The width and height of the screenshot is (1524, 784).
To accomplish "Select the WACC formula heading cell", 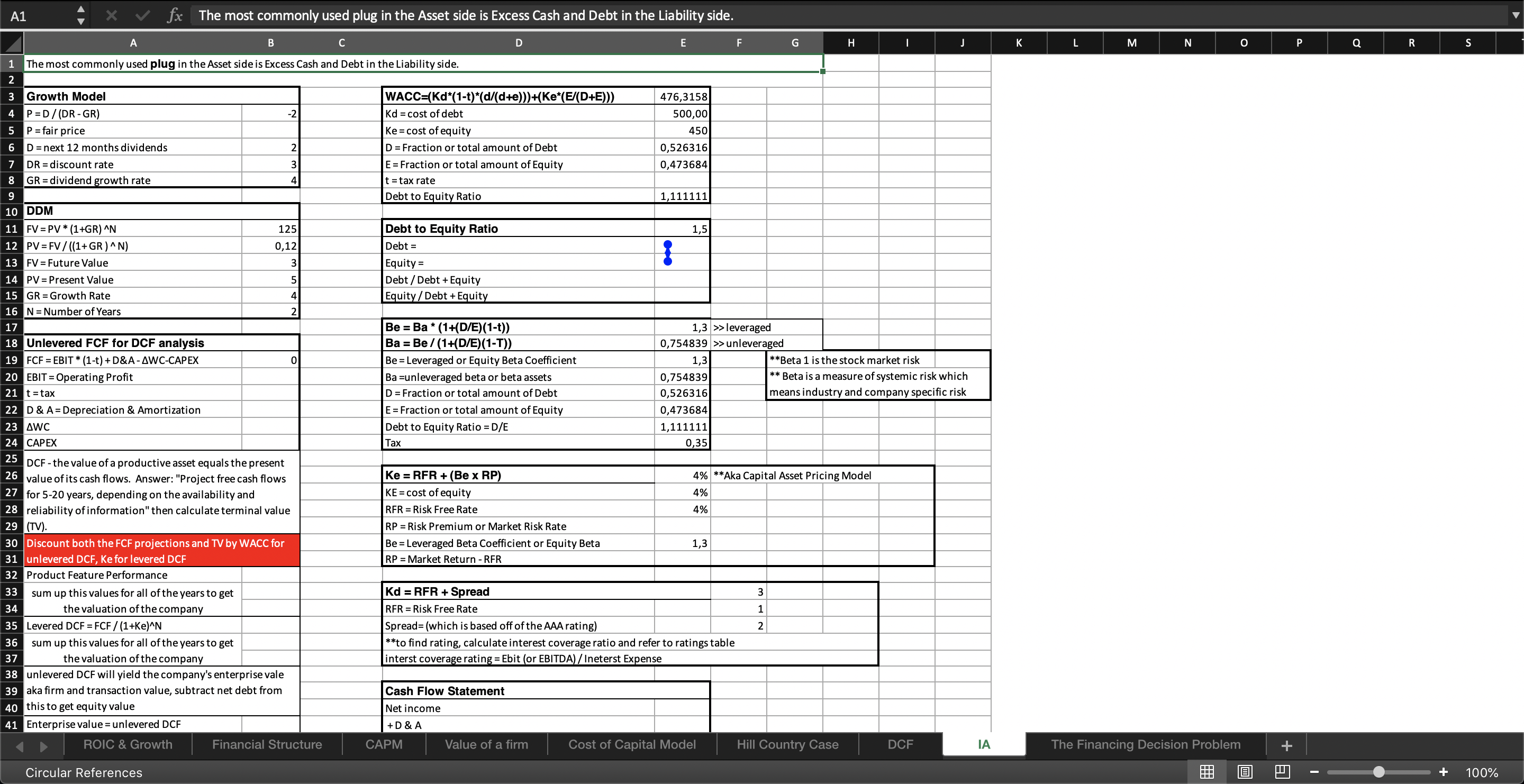I will click(x=518, y=96).
